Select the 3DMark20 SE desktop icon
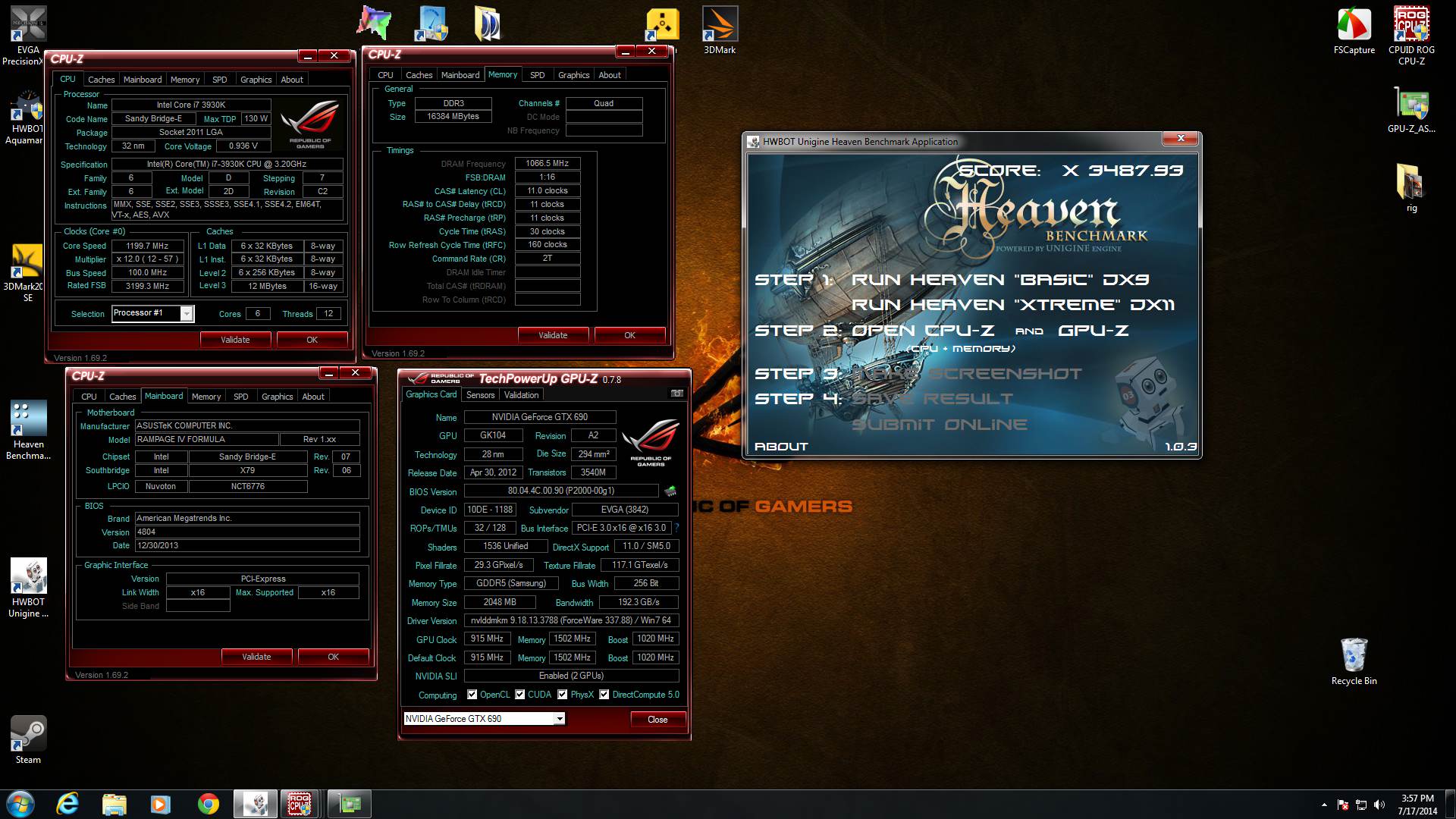 click(x=25, y=273)
